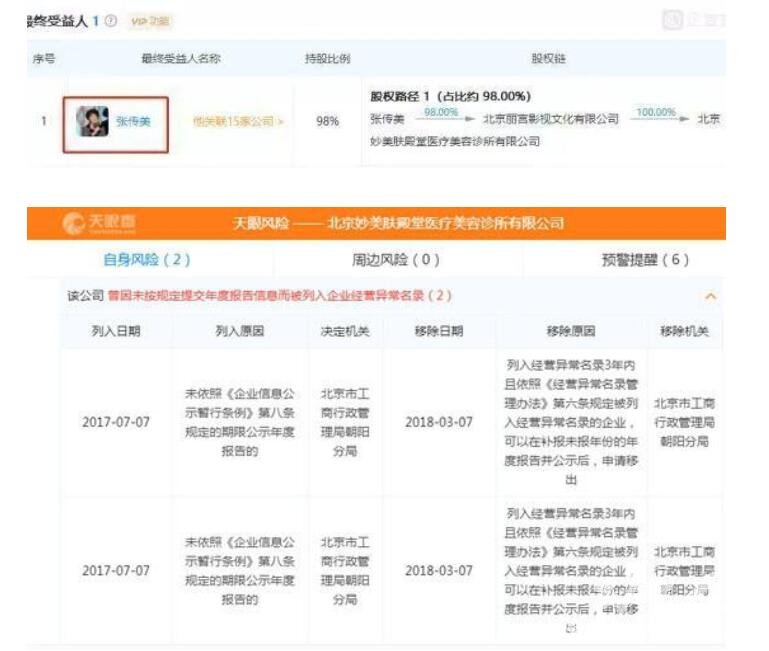Click the 股权链 column header
Viewport: 769px width, 651px height.
coord(548,59)
